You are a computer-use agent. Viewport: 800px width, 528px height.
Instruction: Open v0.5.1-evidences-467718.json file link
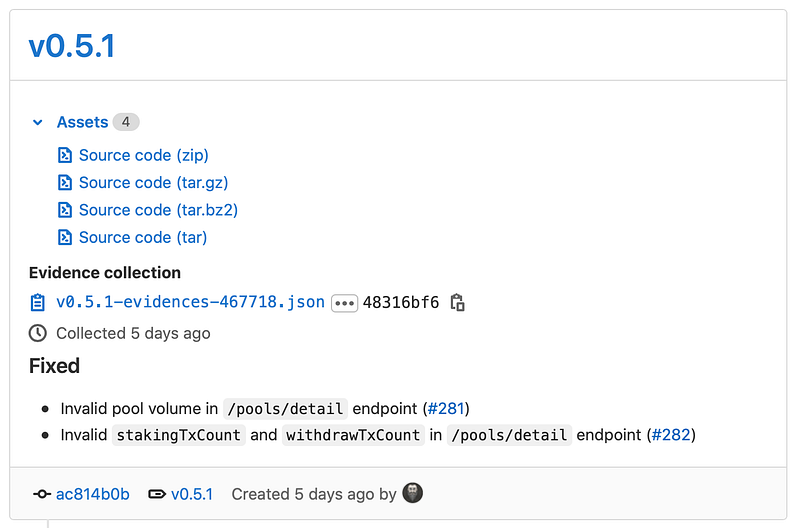coord(190,302)
